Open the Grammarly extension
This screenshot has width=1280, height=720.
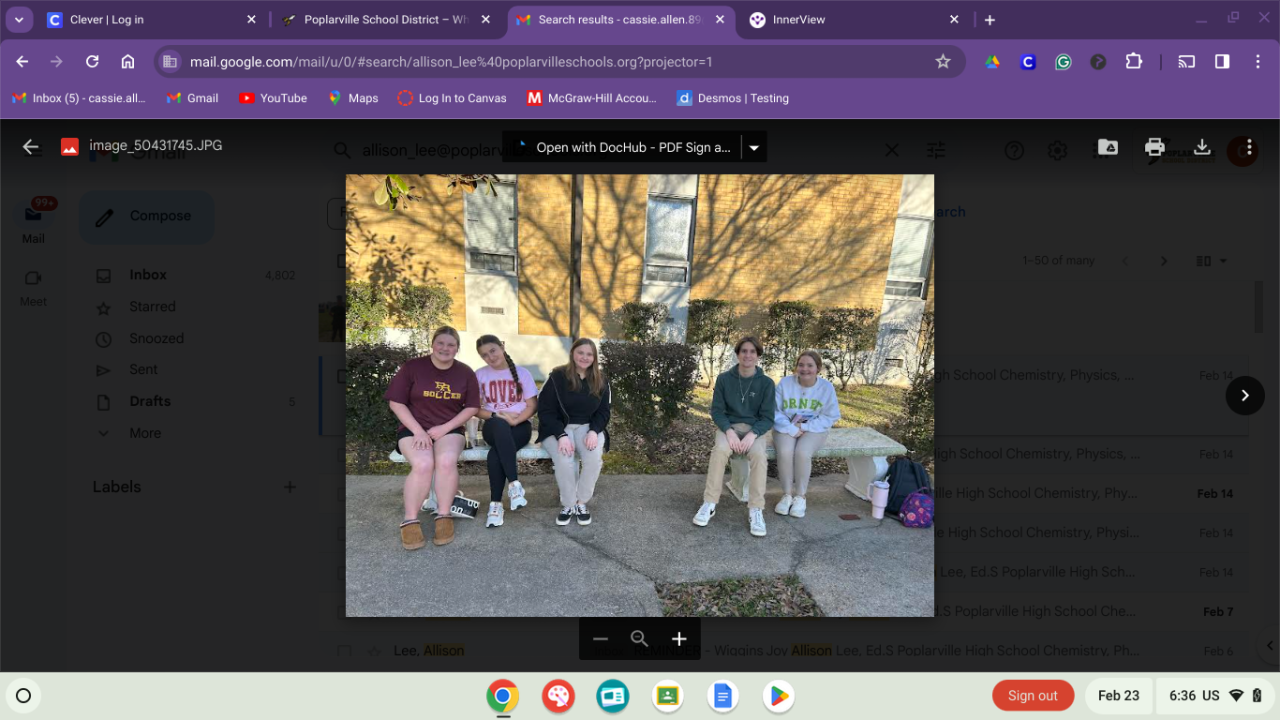[1063, 62]
